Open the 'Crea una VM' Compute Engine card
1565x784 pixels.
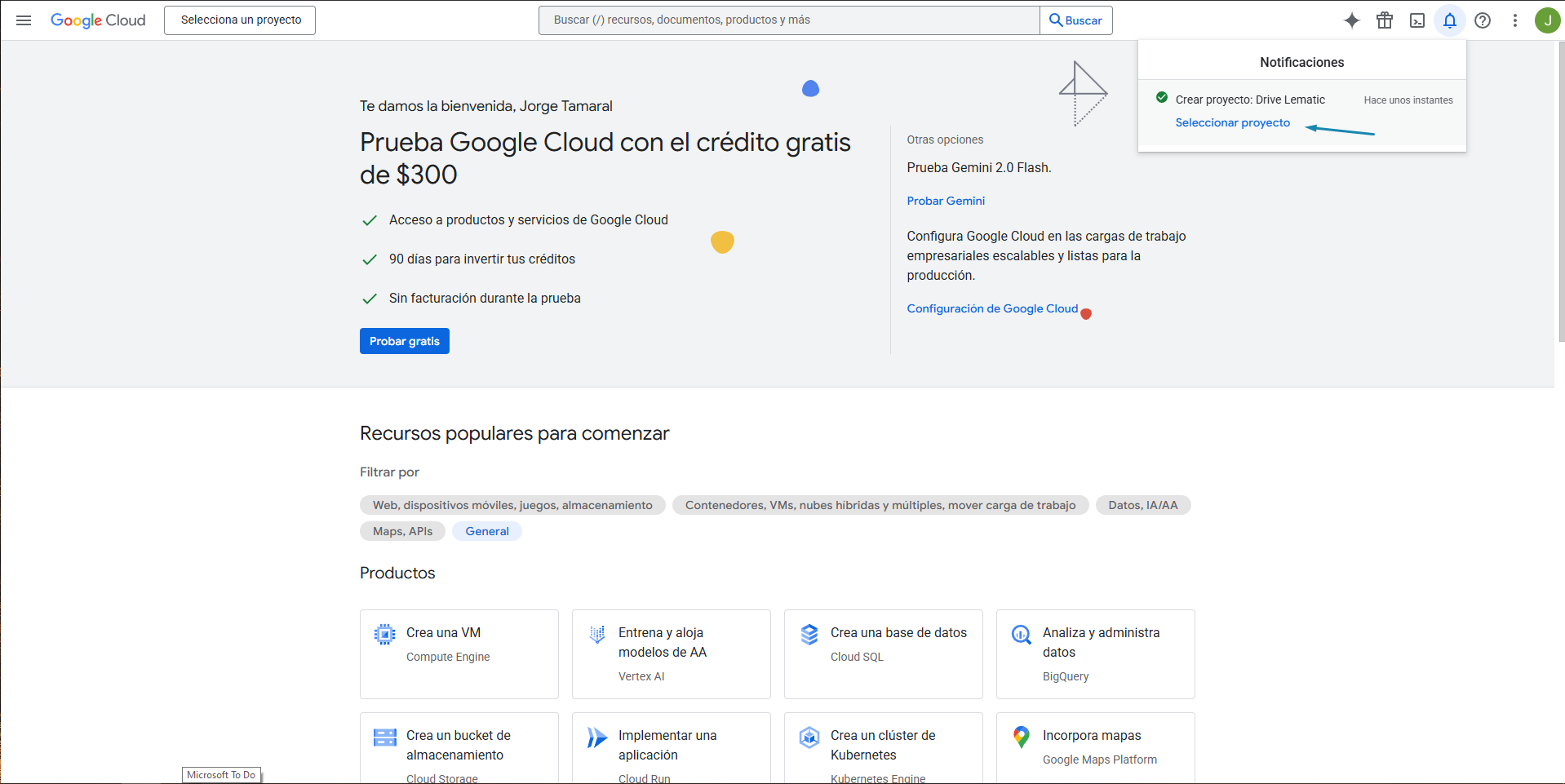[x=459, y=653]
